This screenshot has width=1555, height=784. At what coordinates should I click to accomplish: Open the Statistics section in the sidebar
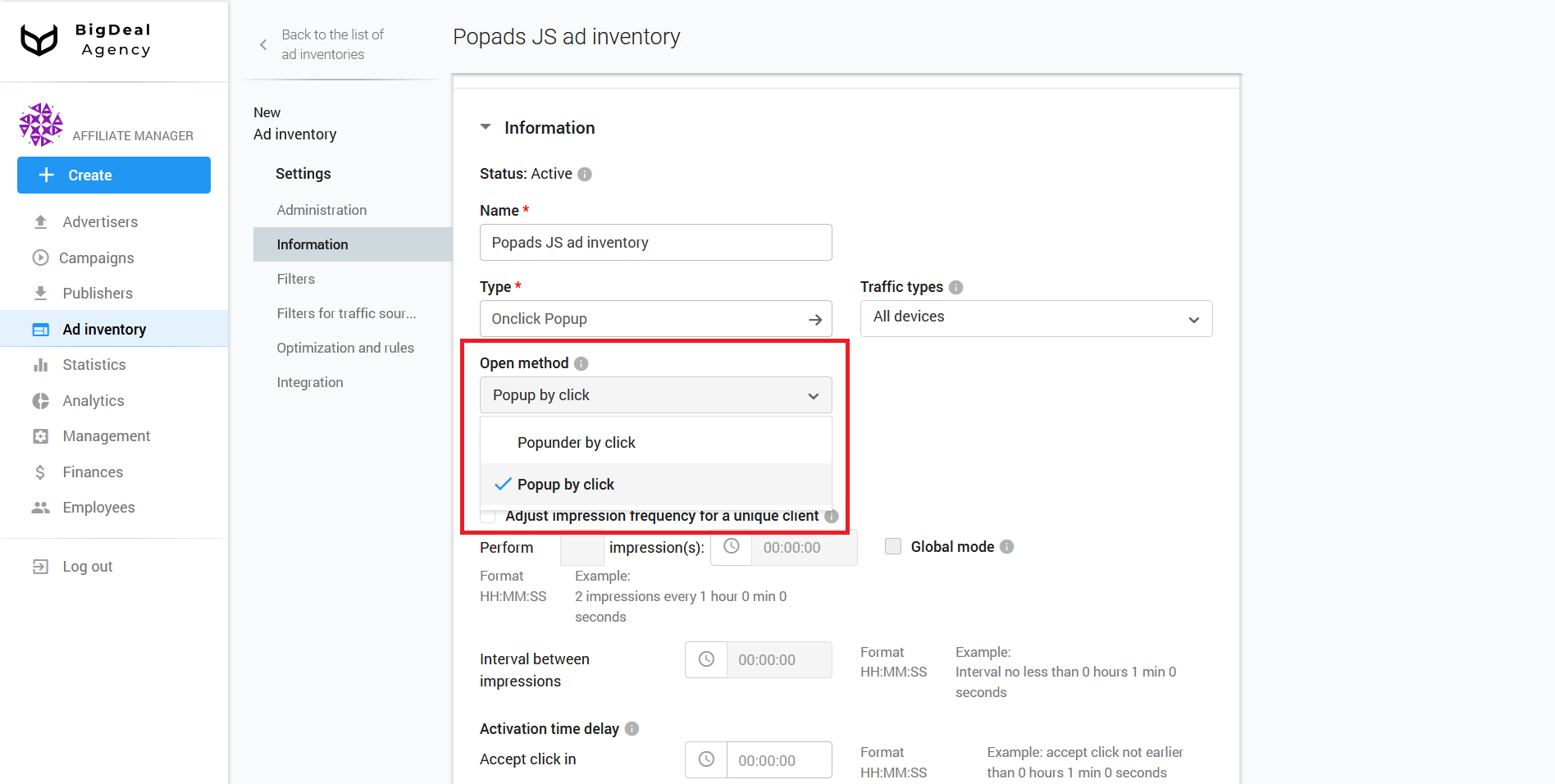pyautogui.click(x=93, y=364)
